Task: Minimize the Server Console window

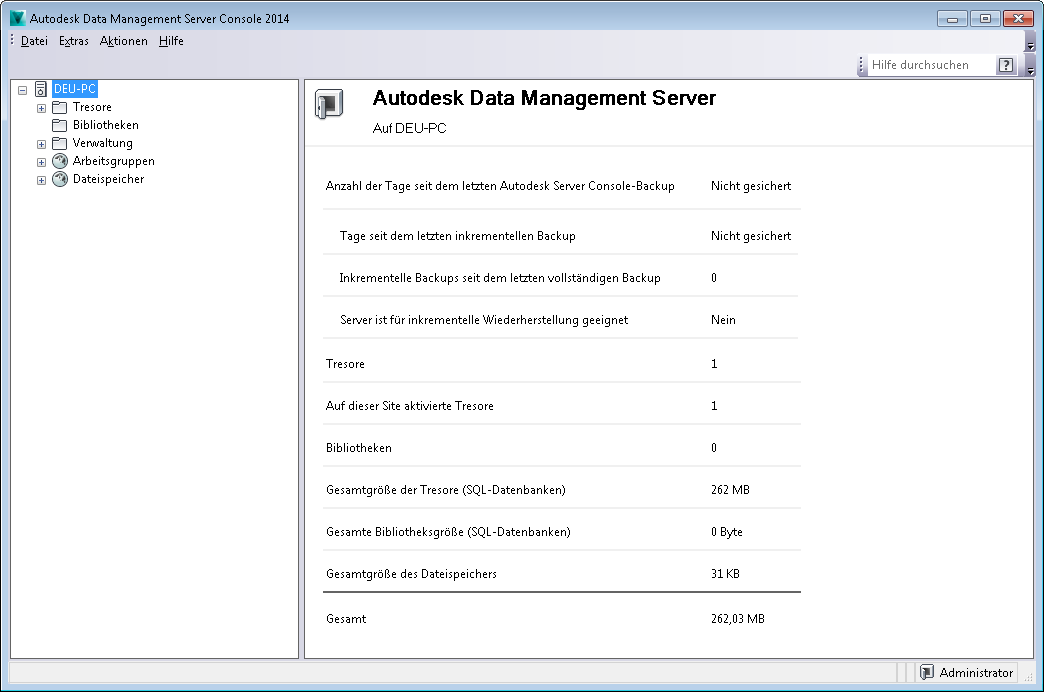Action: coord(952,19)
